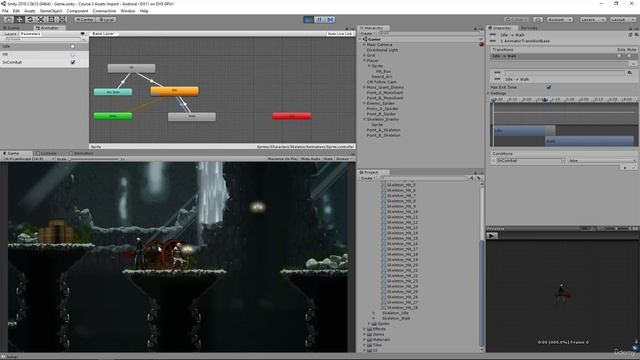The image size is (640, 360).
Task: Select the Hand tool in toolbar
Action: 9,19
